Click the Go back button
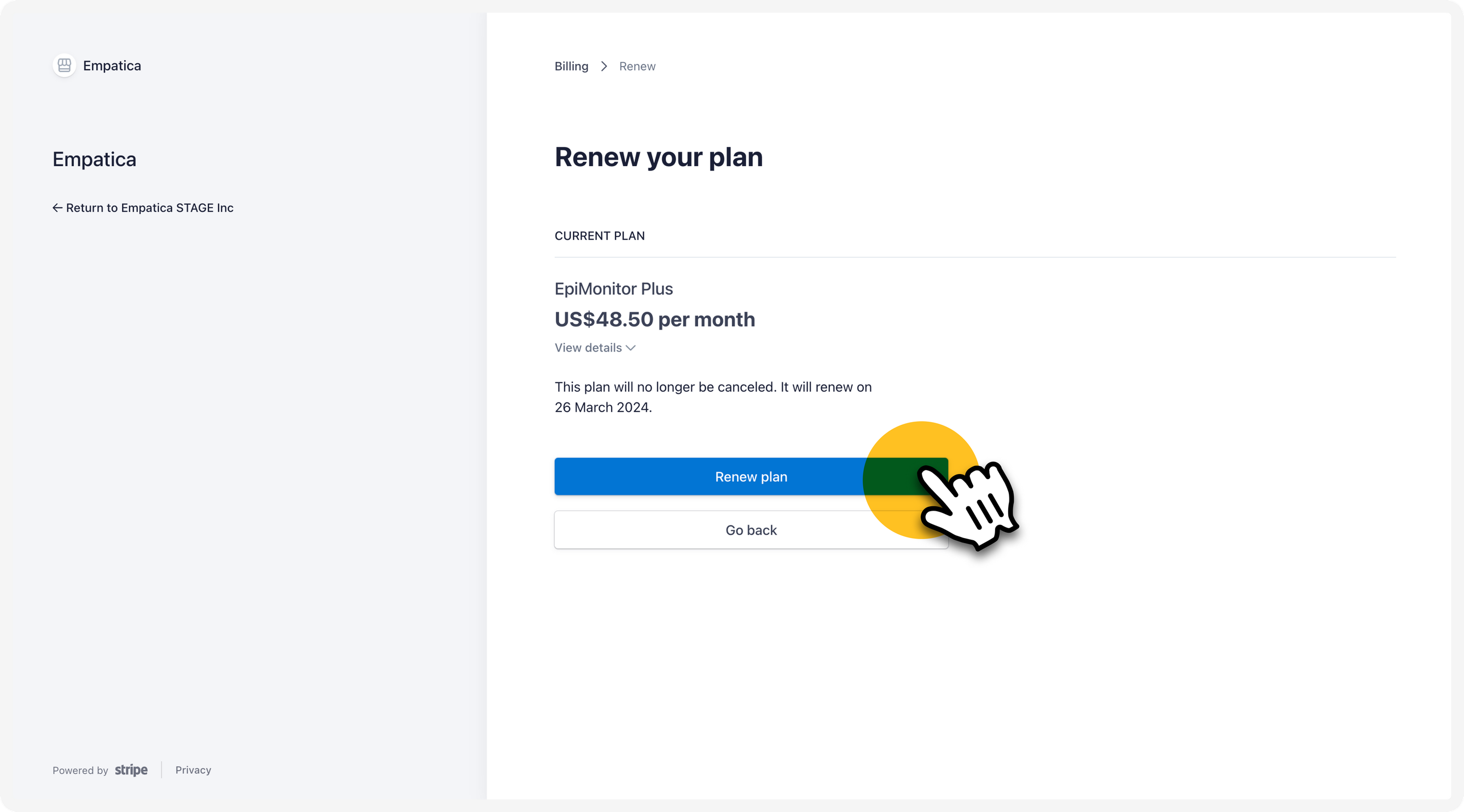This screenshot has height=812, width=1464. click(751, 530)
